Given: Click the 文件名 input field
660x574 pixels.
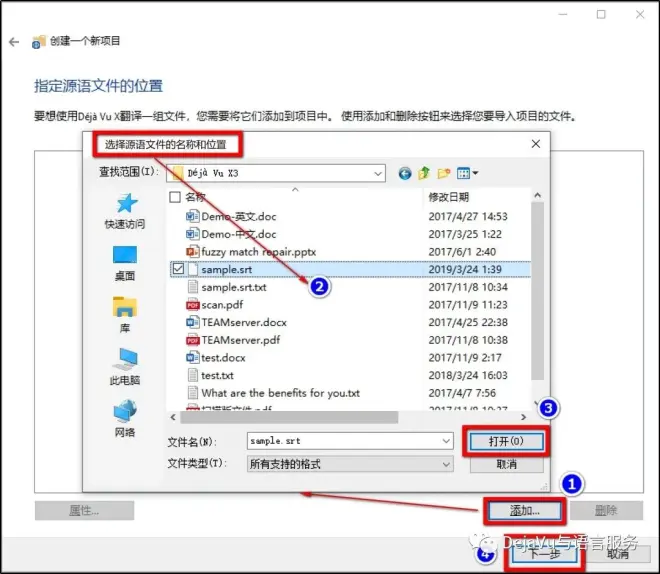Looking at the screenshot, I should (x=350, y=441).
